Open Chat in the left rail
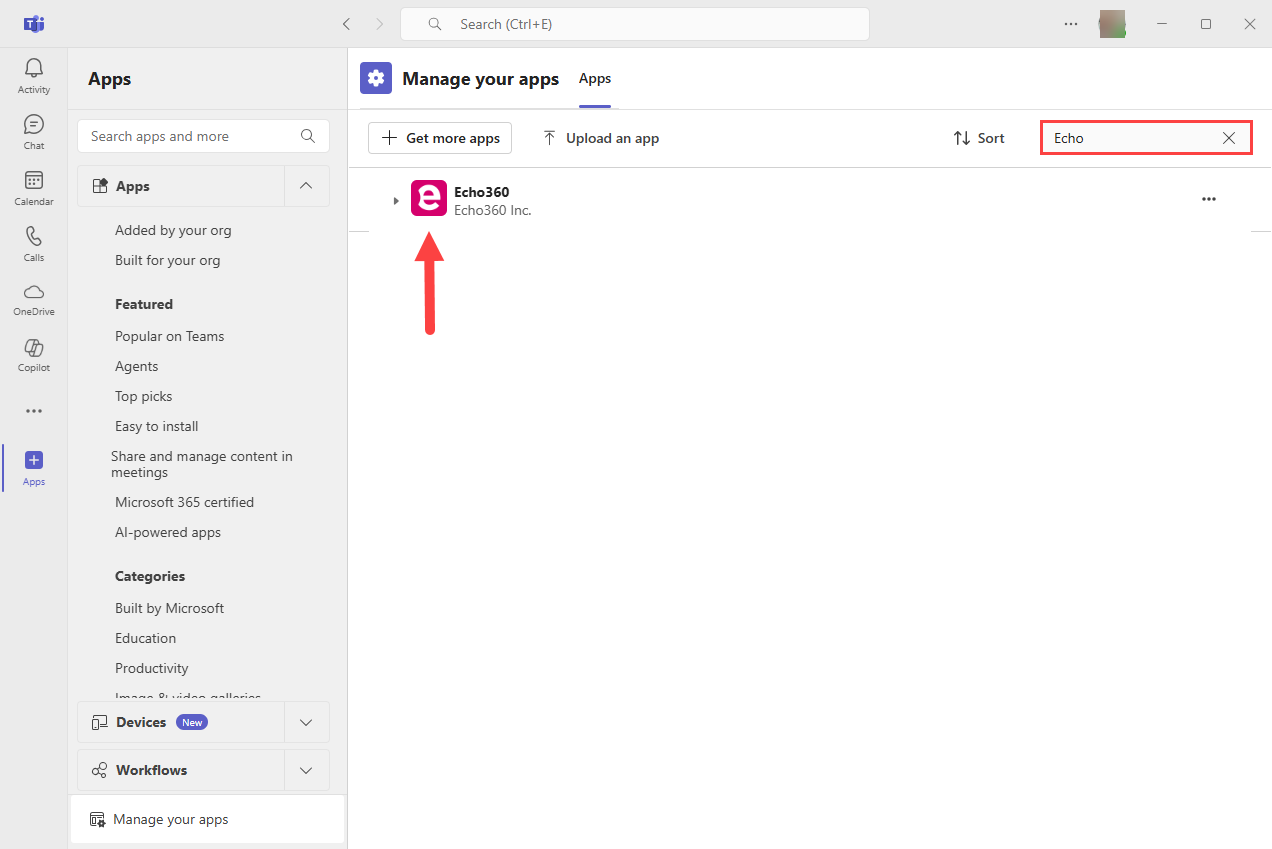1272x849 pixels. tap(34, 132)
